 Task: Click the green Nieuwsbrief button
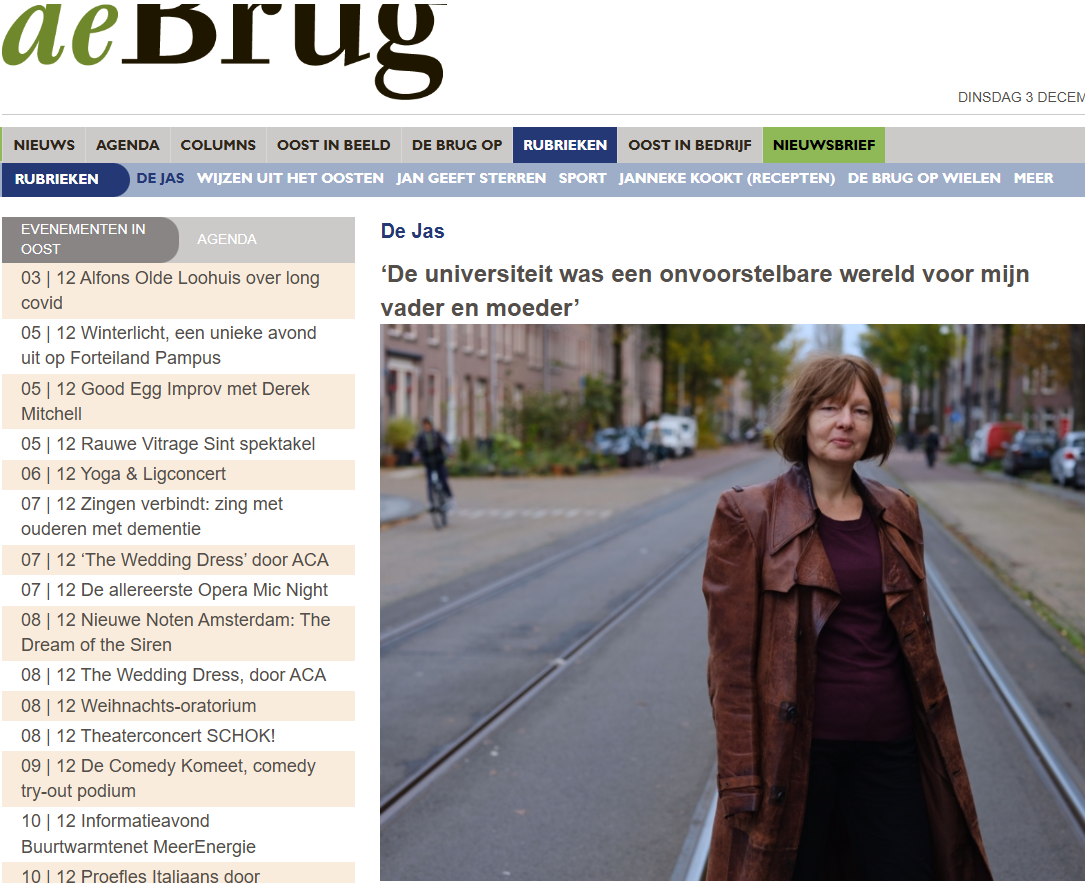(x=823, y=145)
